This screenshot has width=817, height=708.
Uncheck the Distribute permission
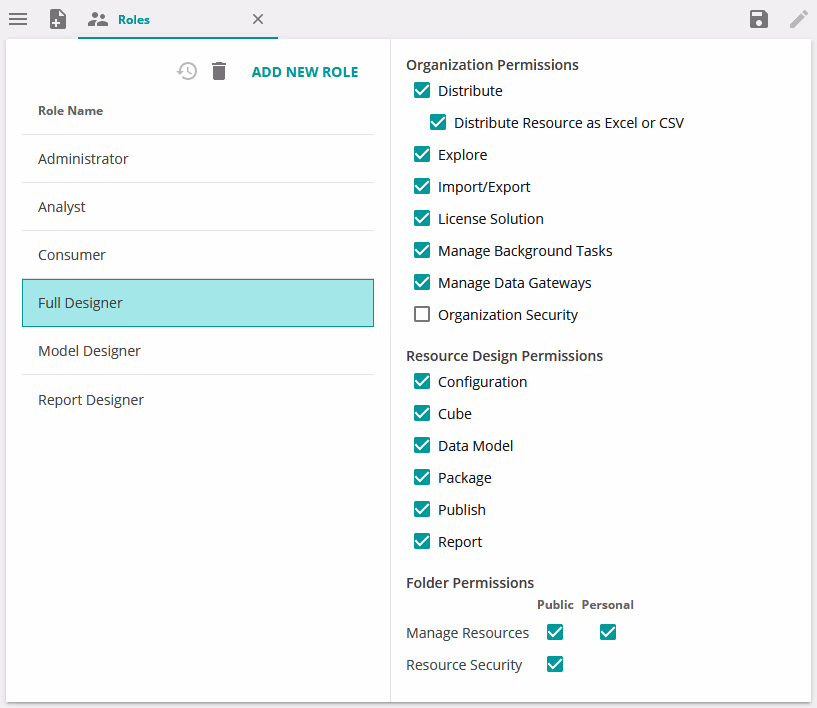click(x=422, y=91)
